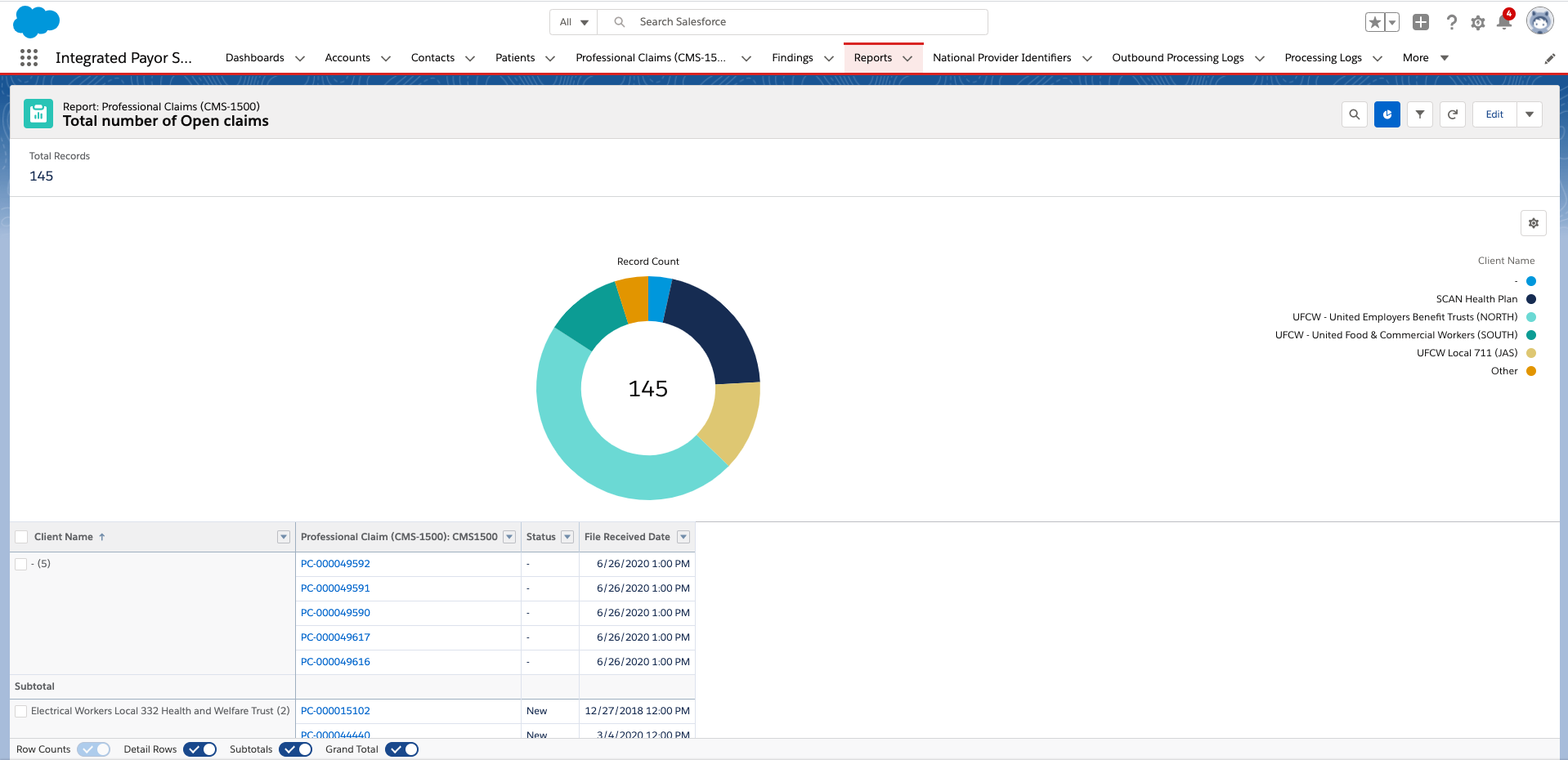Focus the Search Salesforce field
This screenshot has height=760, width=1568.
coord(793,22)
